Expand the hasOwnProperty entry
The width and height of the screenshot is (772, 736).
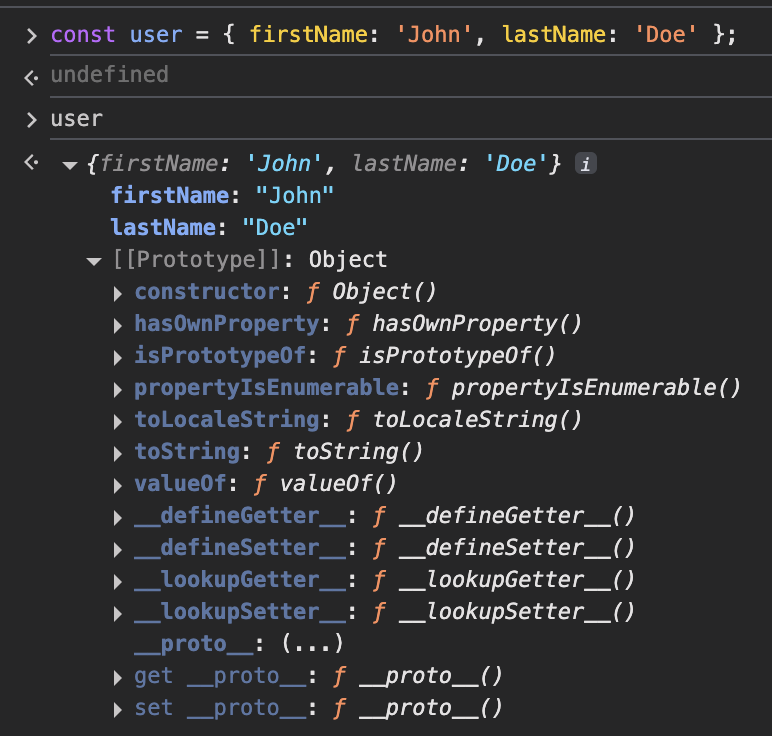point(117,325)
